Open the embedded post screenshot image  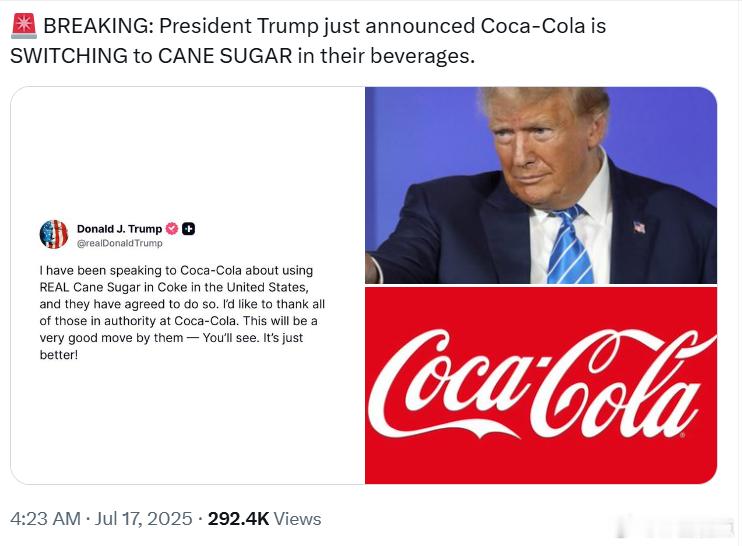tap(188, 285)
